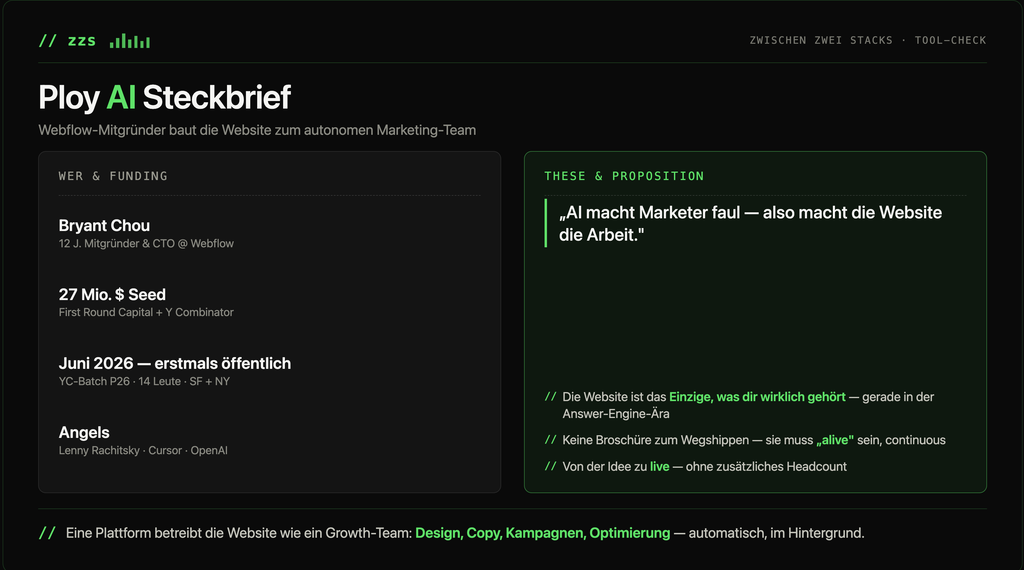Click the "27 Mio. $ Seed" entry
The height and width of the screenshot is (570, 1024).
pyautogui.click(x=112, y=294)
